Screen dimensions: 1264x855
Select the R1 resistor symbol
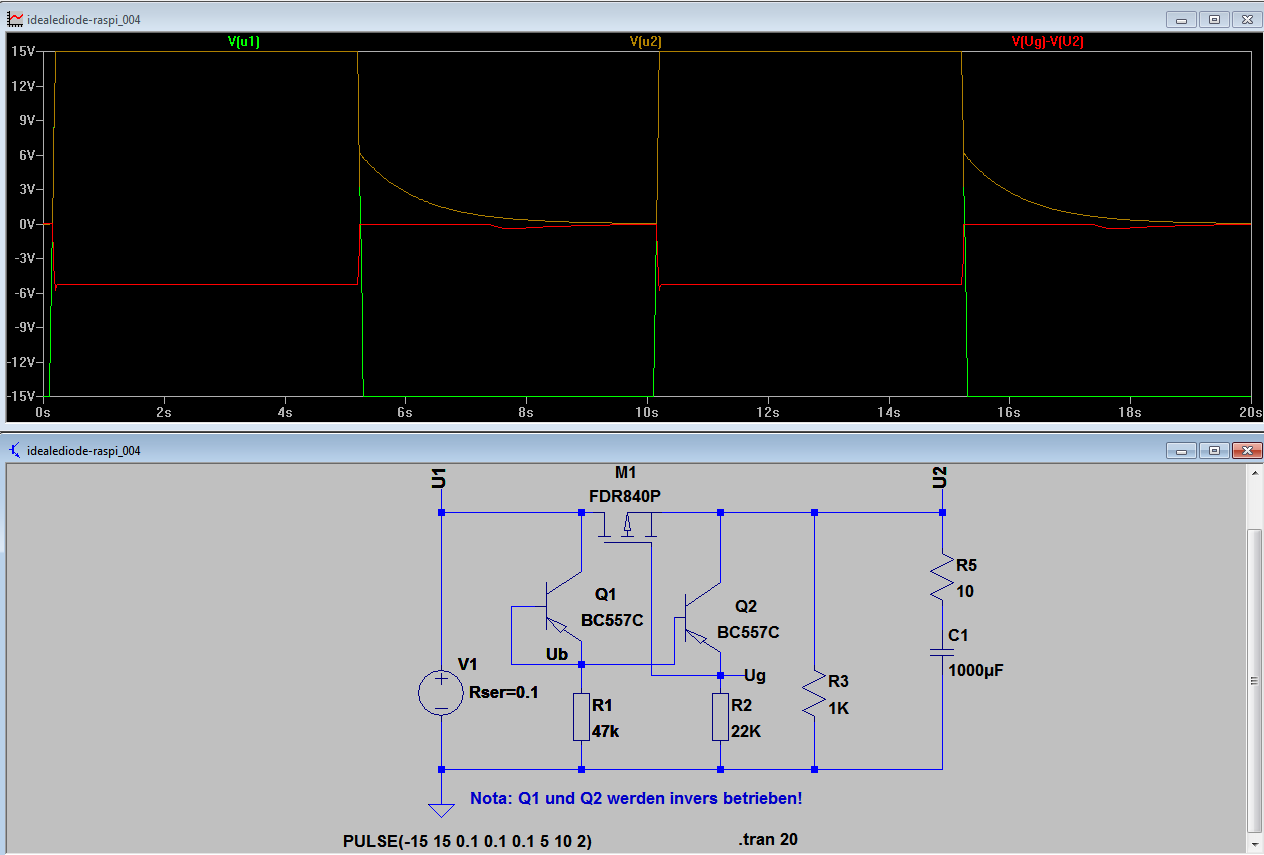coord(581,717)
